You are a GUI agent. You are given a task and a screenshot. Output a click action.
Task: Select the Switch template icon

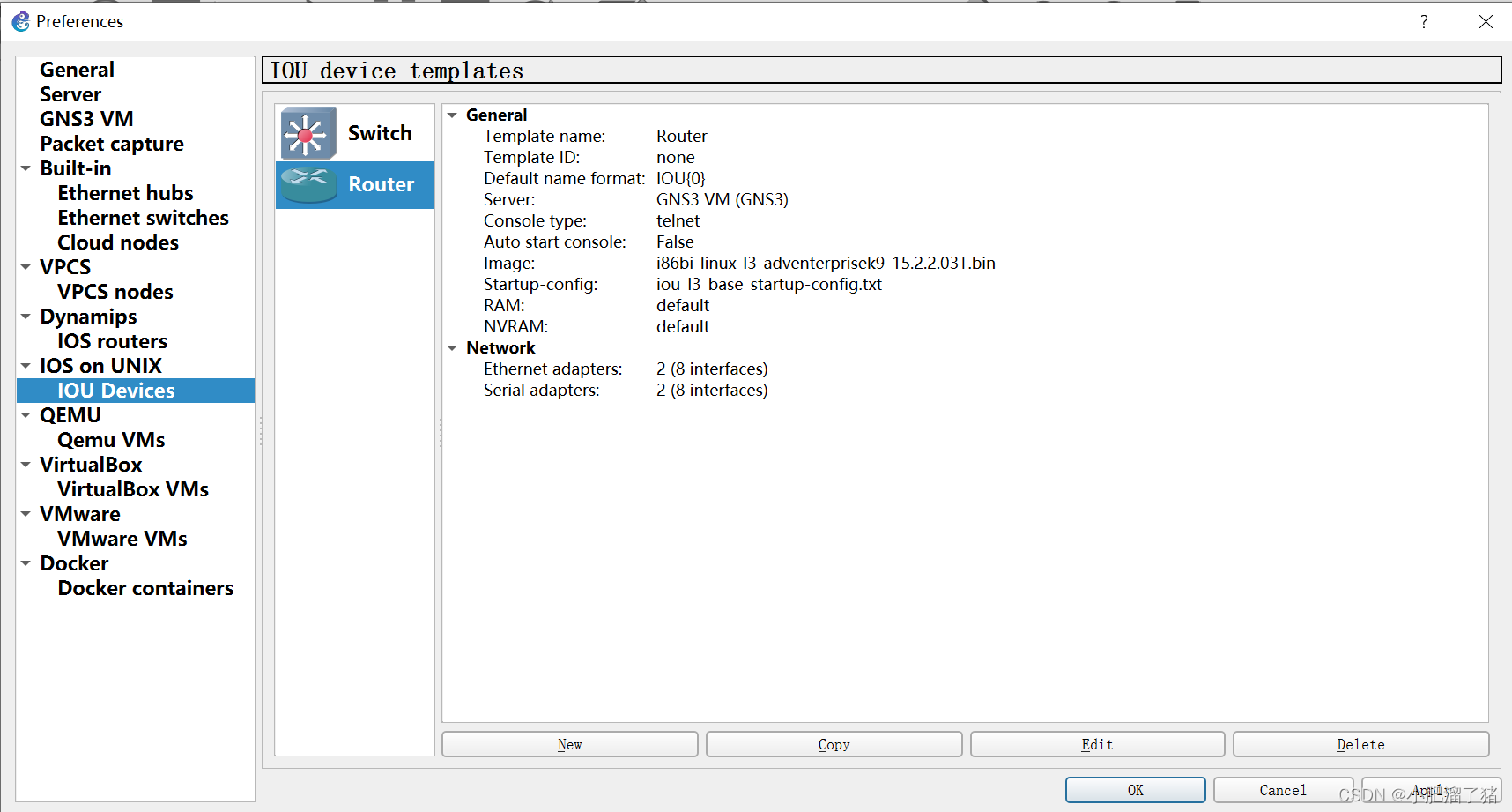click(x=308, y=133)
